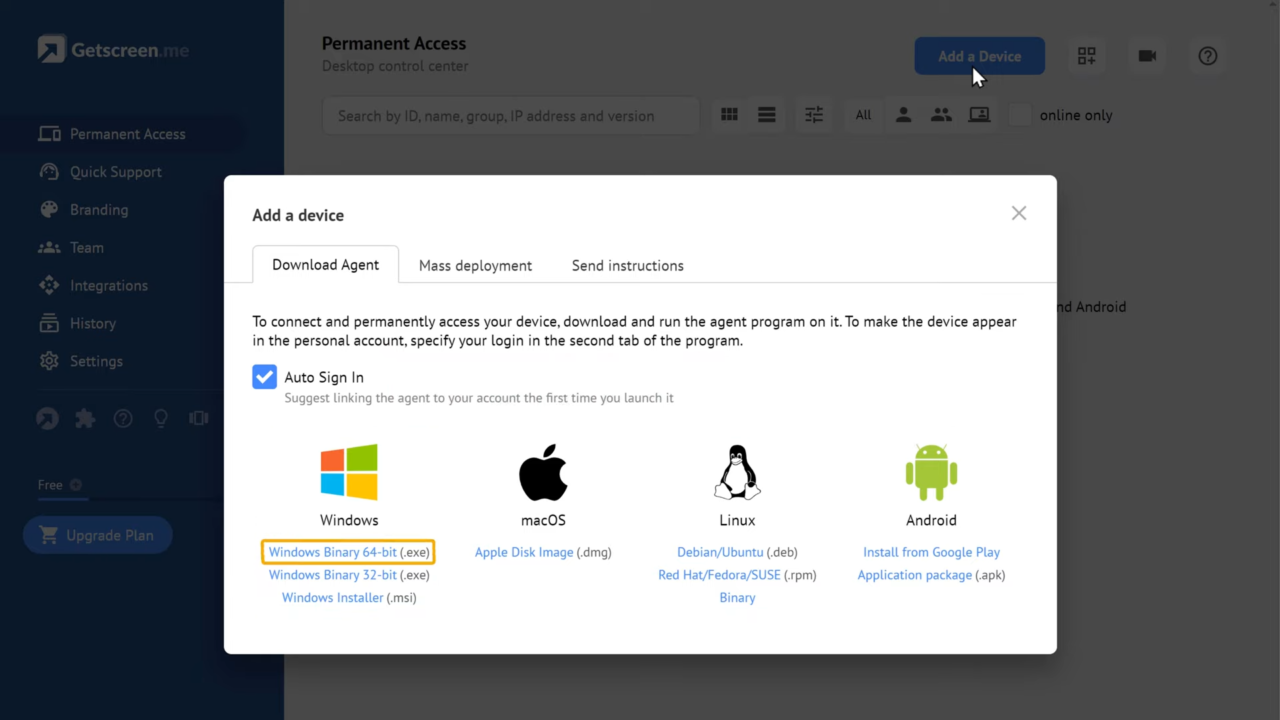Click the Getscreen.me logo

(x=113, y=49)
